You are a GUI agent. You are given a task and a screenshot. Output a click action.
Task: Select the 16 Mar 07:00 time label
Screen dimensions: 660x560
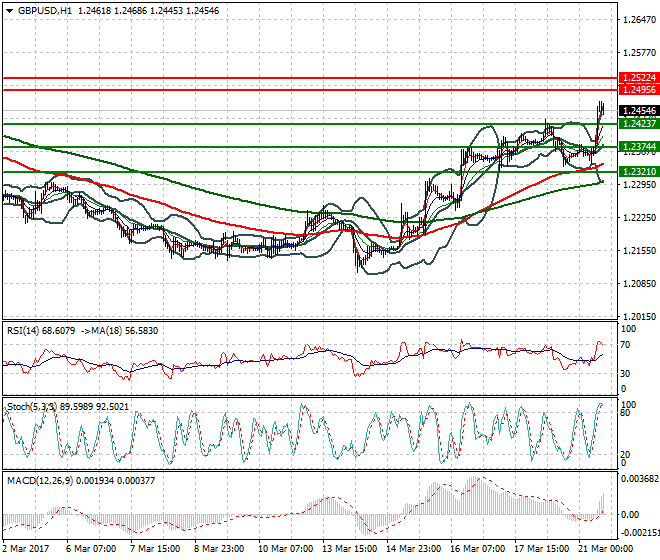click(477, 549)
